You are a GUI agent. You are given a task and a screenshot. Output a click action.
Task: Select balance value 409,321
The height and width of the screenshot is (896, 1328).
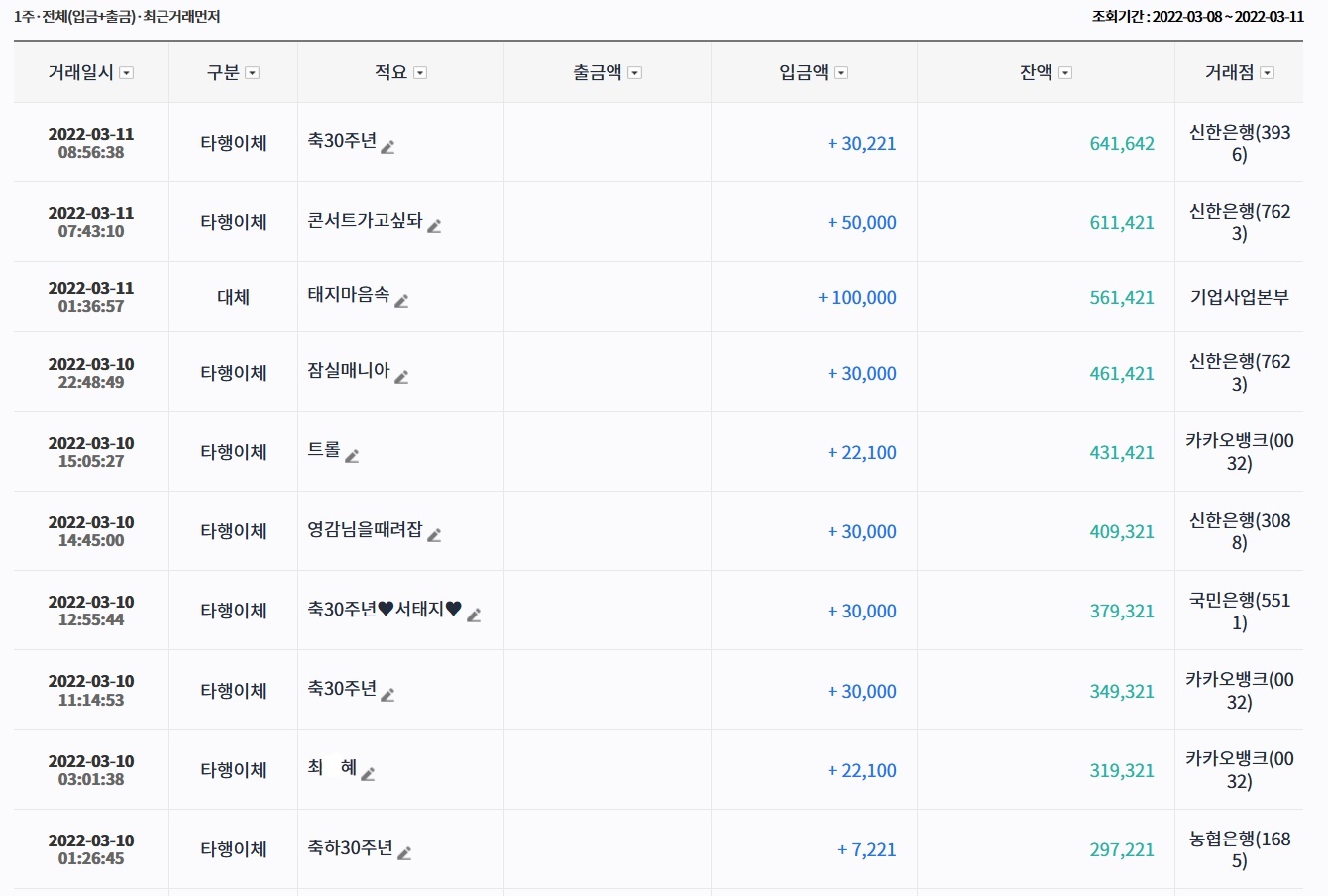coord(1122,532)
